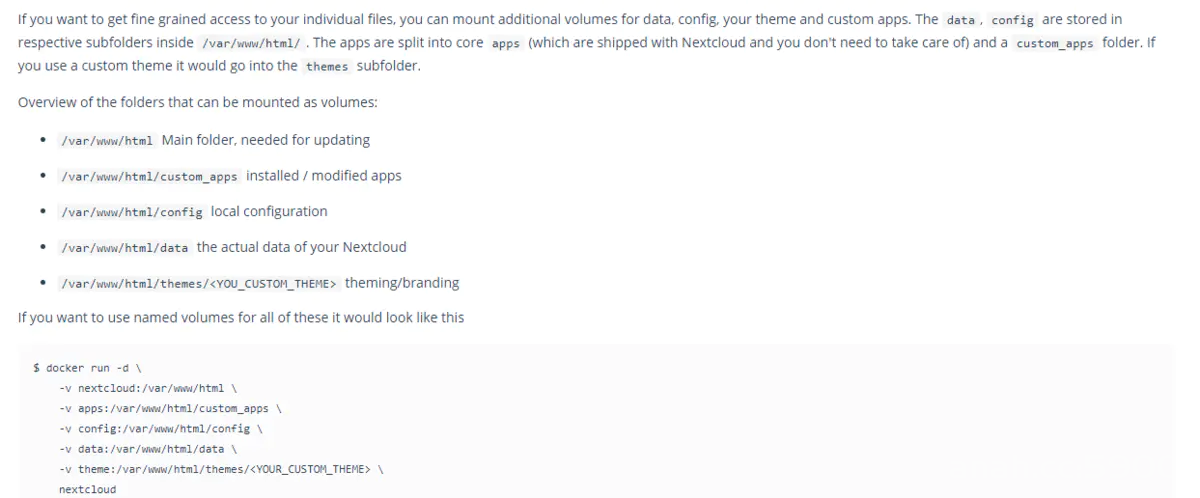The width and height of the screenshot is (1200, 498).
Task: Click the "/var/www/html/data" bullet path
Action: (125, 248)
